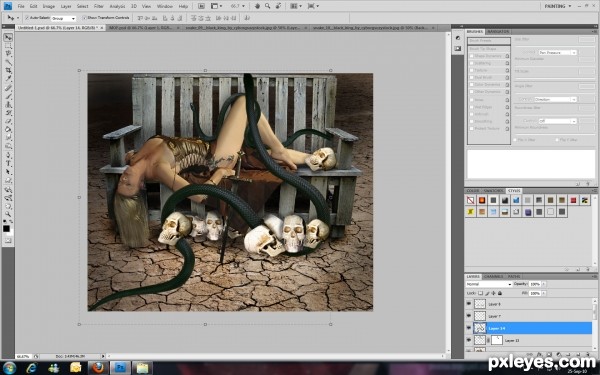Image resolution: width=600 pixels, height=375 pixels.
Task: Select the Dodge tool
Action: 8,146
